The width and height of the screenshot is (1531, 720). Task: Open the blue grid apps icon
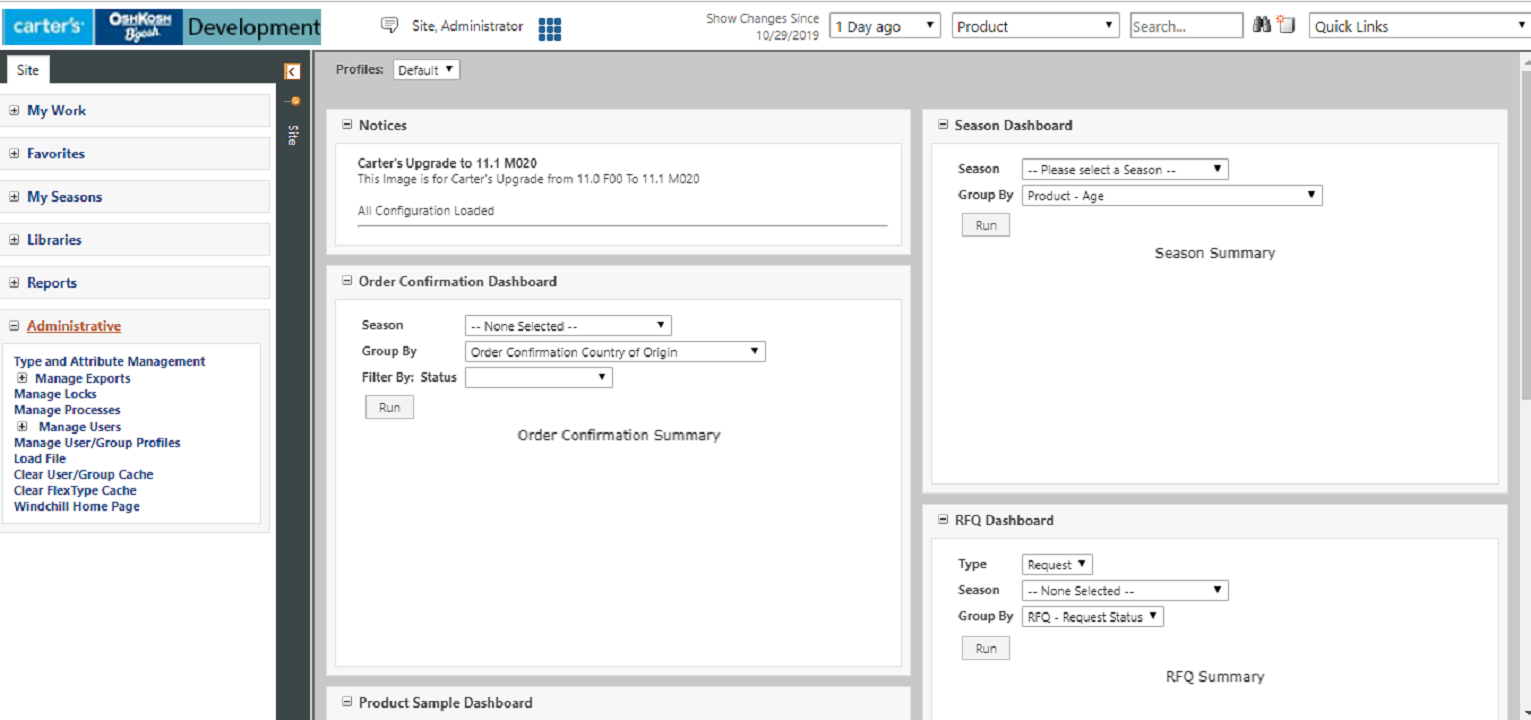tap(549, 30)
